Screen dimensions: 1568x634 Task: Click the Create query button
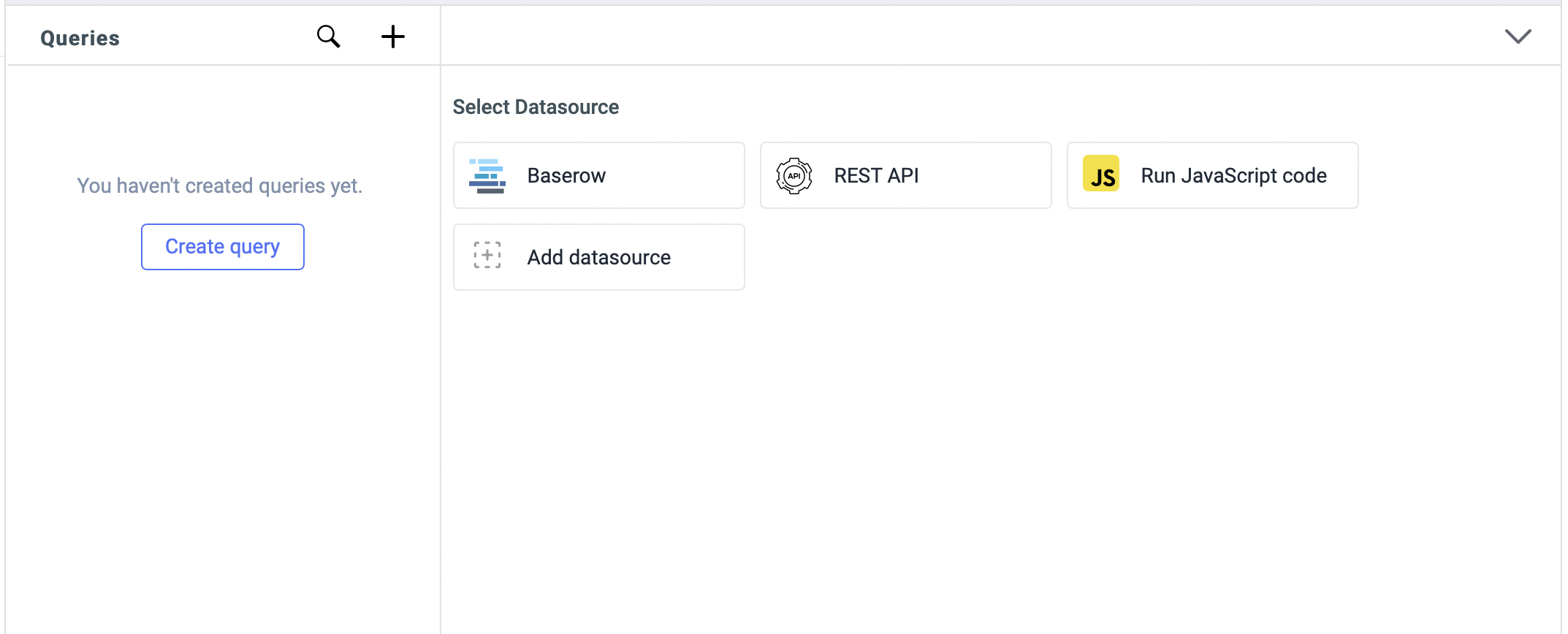tap(222, 246)
